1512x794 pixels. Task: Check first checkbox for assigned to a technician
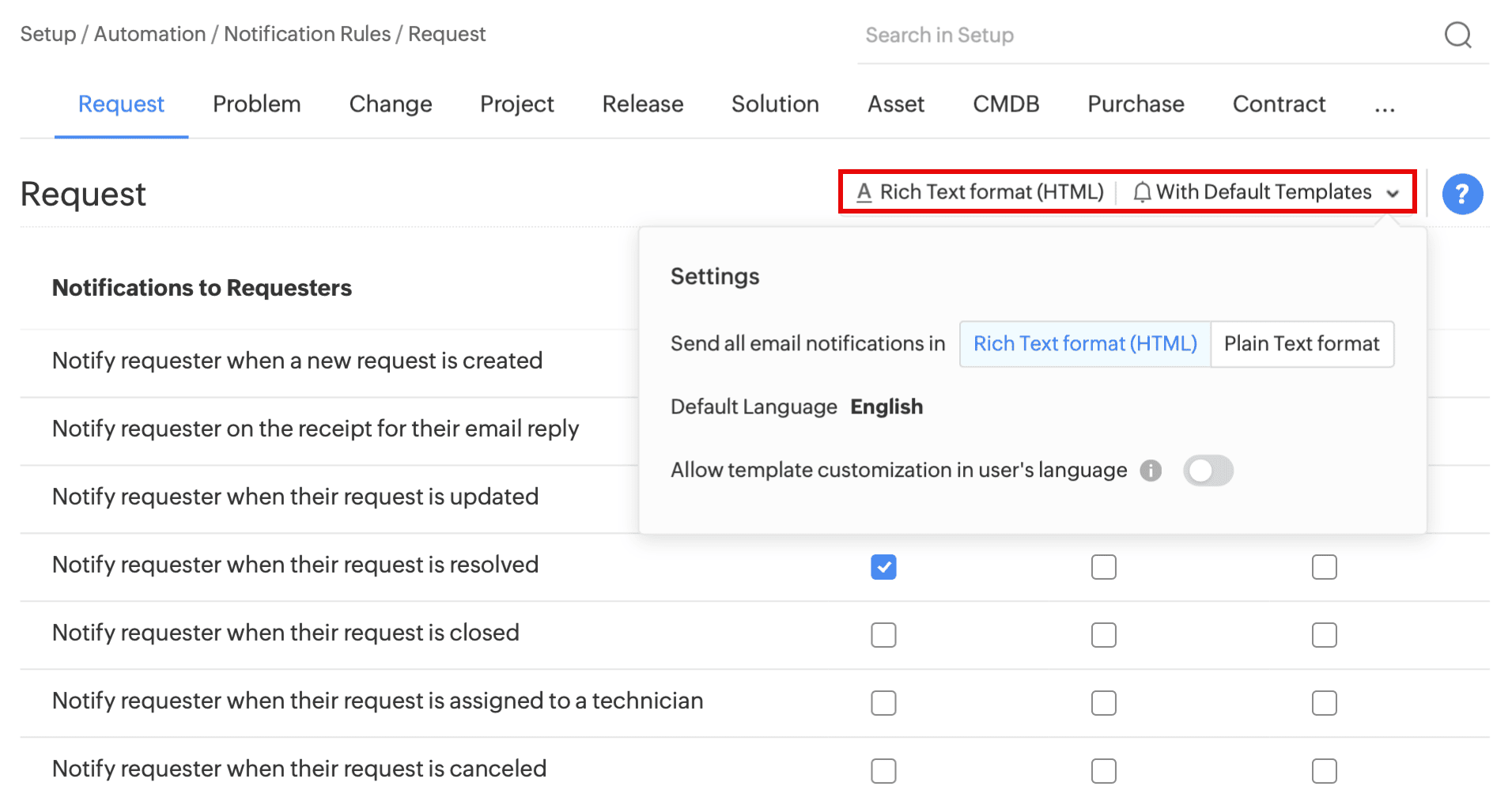click(883, 703)
